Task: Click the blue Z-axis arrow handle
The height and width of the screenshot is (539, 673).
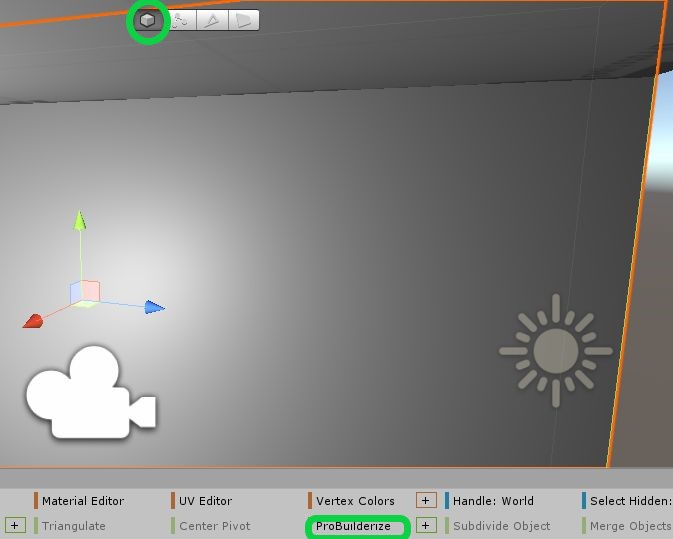Action: pos(153,307)
